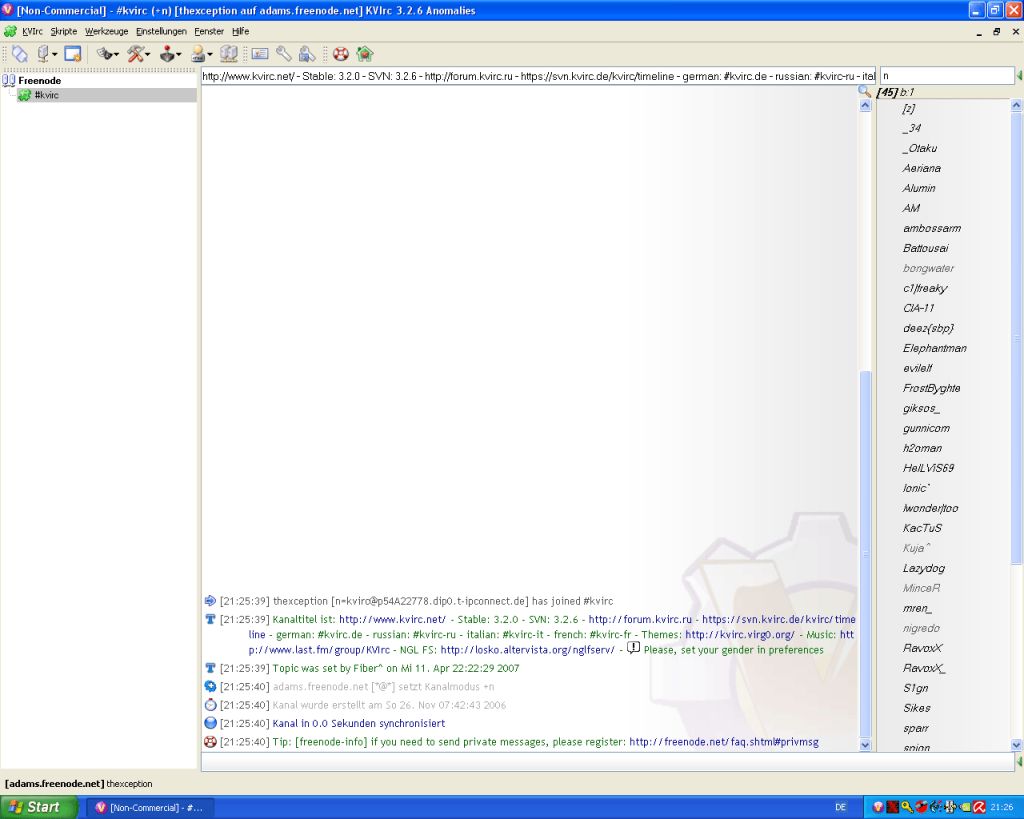Click the magnifier search icon above chat
Screen dimensions: 1024x819
[865, 92]
